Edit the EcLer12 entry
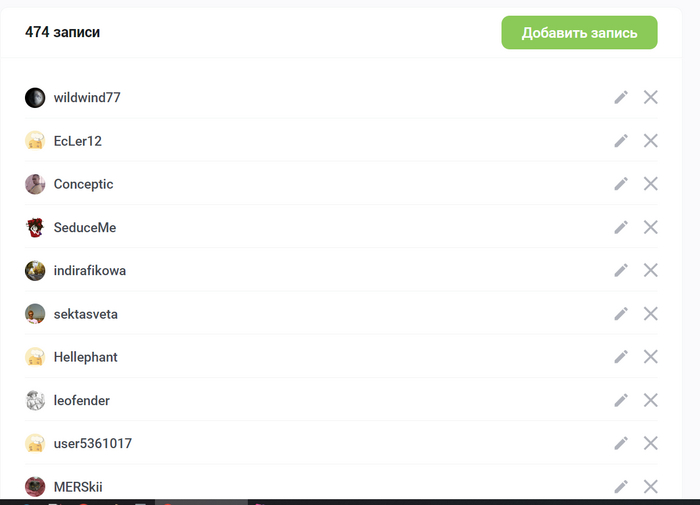 point(621,141)
